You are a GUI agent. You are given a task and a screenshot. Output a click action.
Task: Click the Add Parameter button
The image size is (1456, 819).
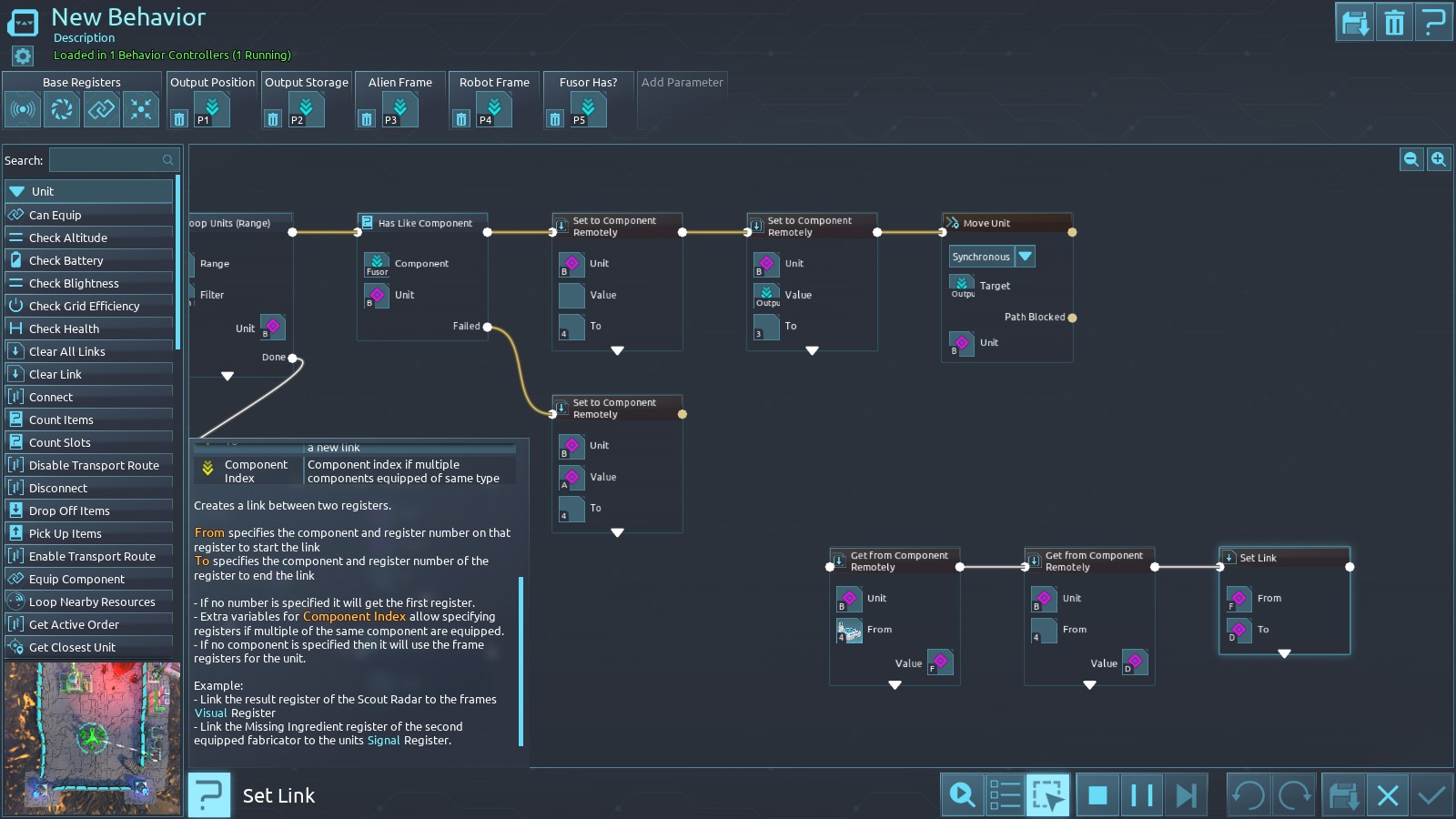[x=682, y=83]
